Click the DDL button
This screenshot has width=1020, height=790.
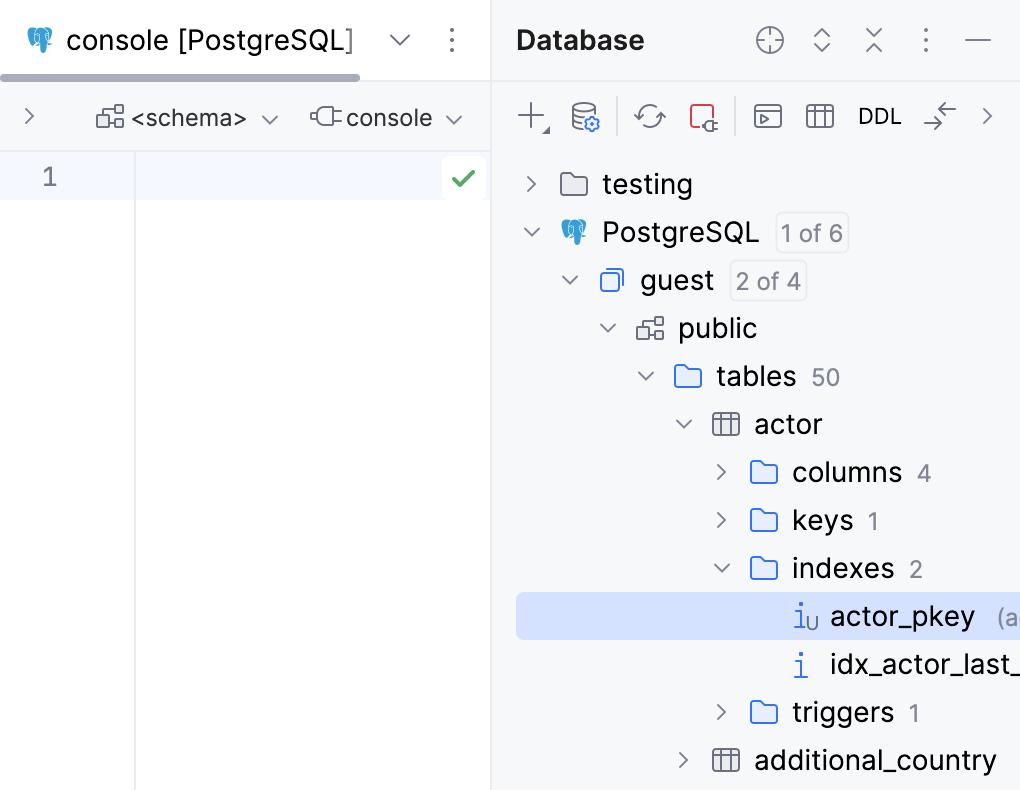point(879,116)
